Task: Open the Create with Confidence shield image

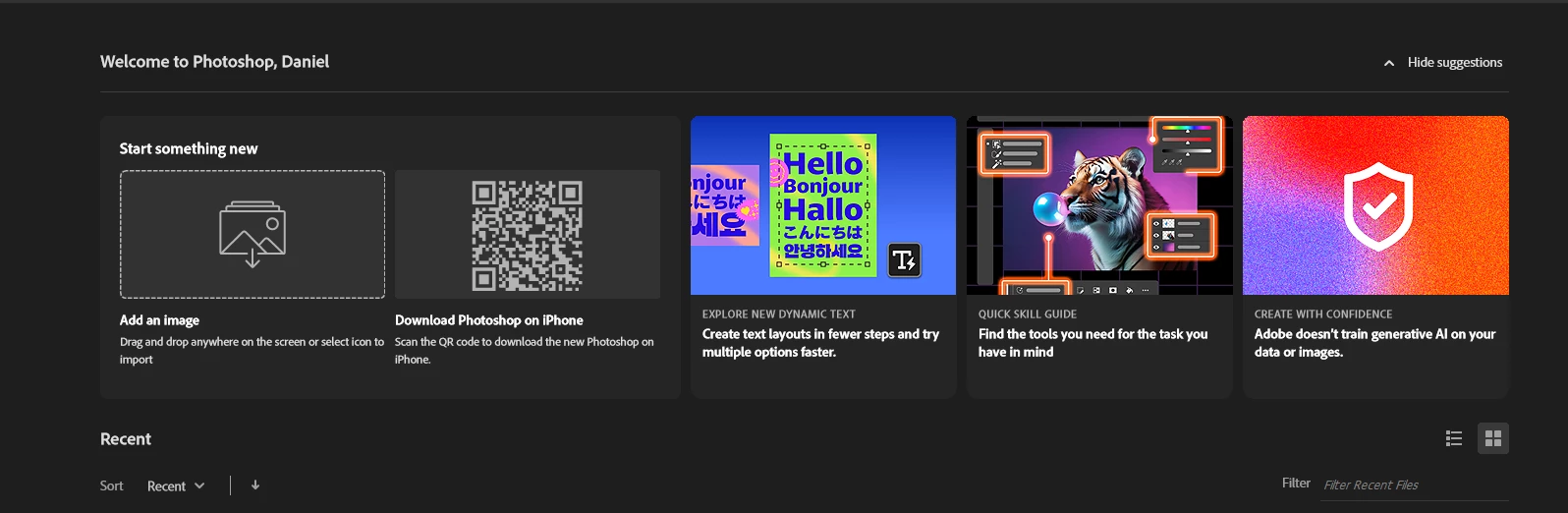Action: click(1375, 205)
